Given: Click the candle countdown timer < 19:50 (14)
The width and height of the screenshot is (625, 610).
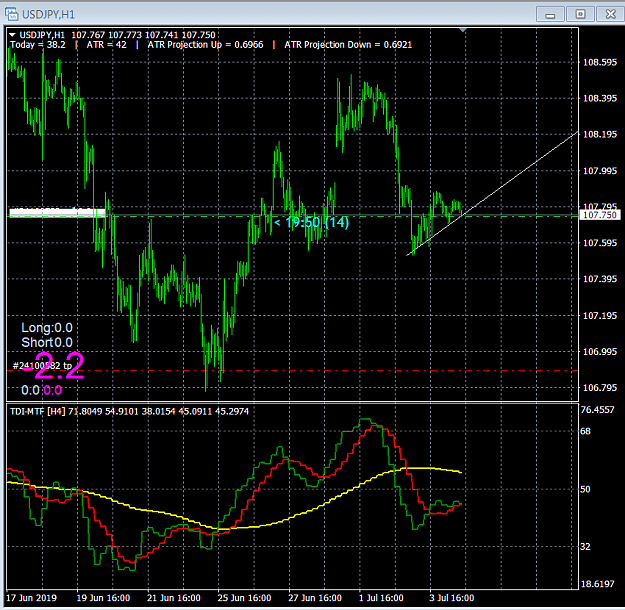Looking at the screenshot, I should click(x=312, y=222).
